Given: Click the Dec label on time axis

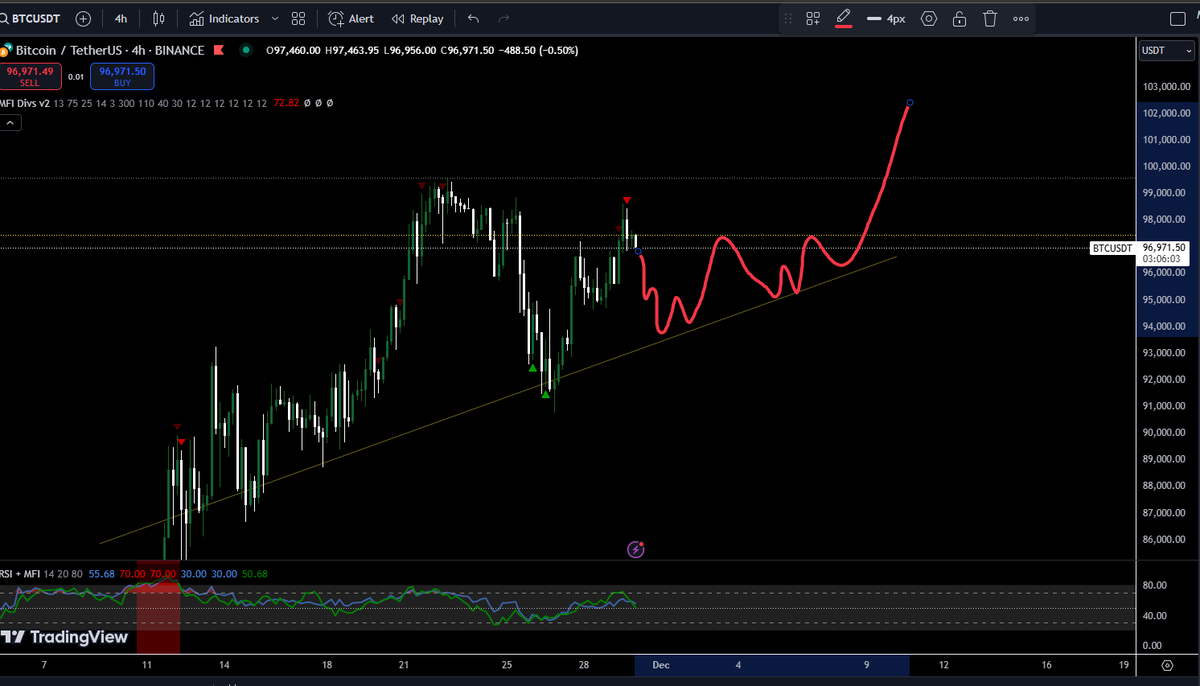Looking at the screenshot, I should pos(660,664).
